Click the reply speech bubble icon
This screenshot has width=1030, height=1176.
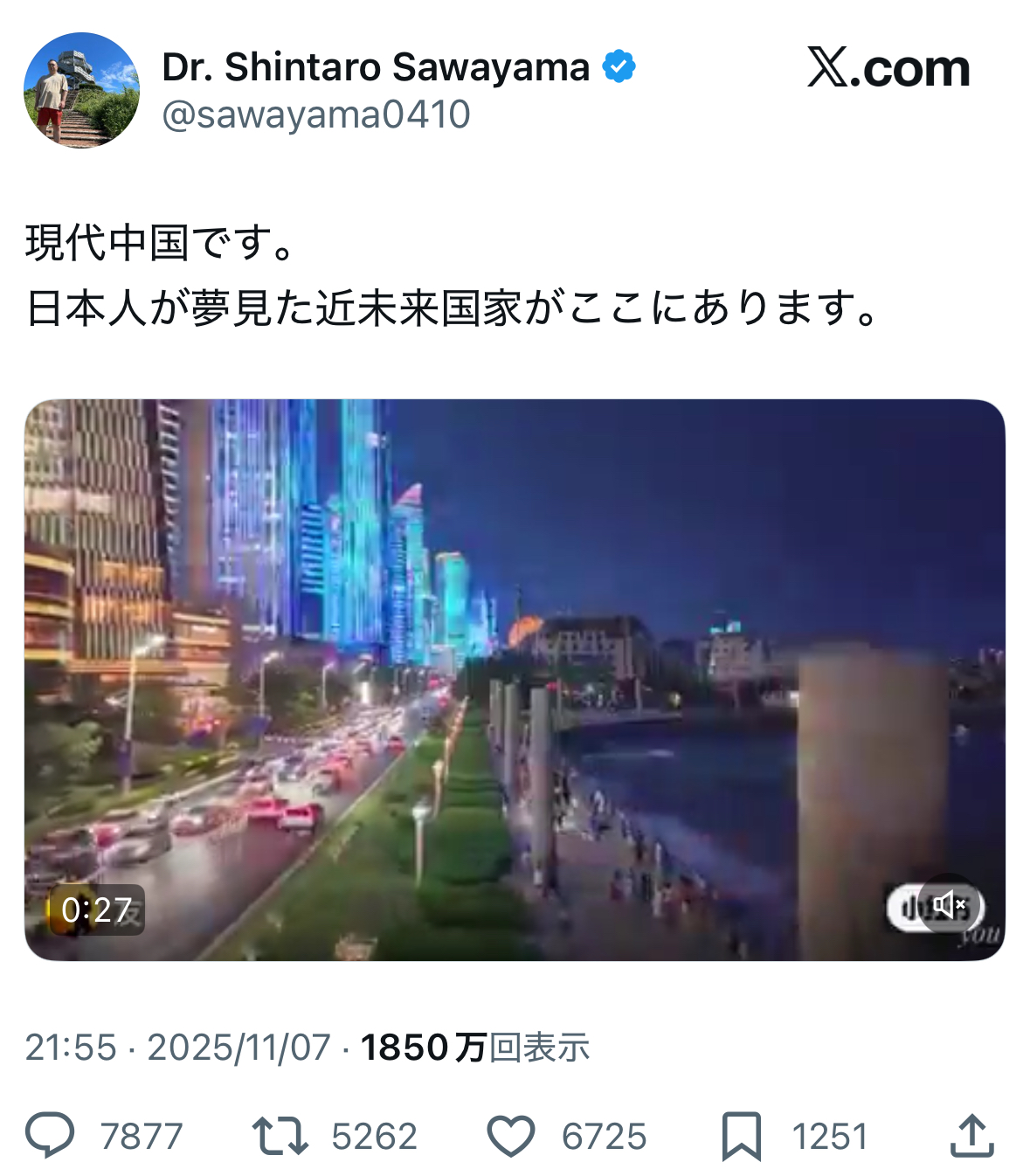50,1136
